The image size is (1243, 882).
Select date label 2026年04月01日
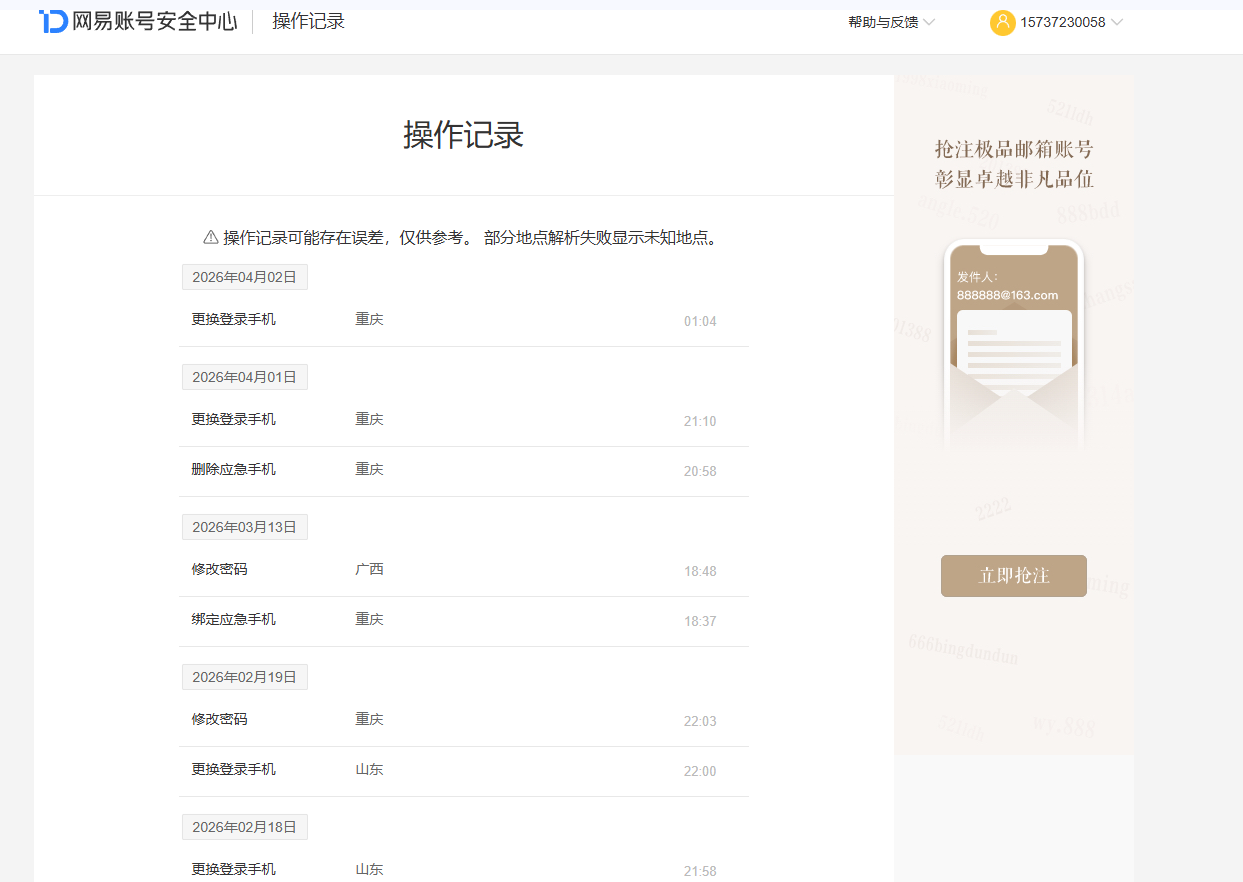(244, 377)
